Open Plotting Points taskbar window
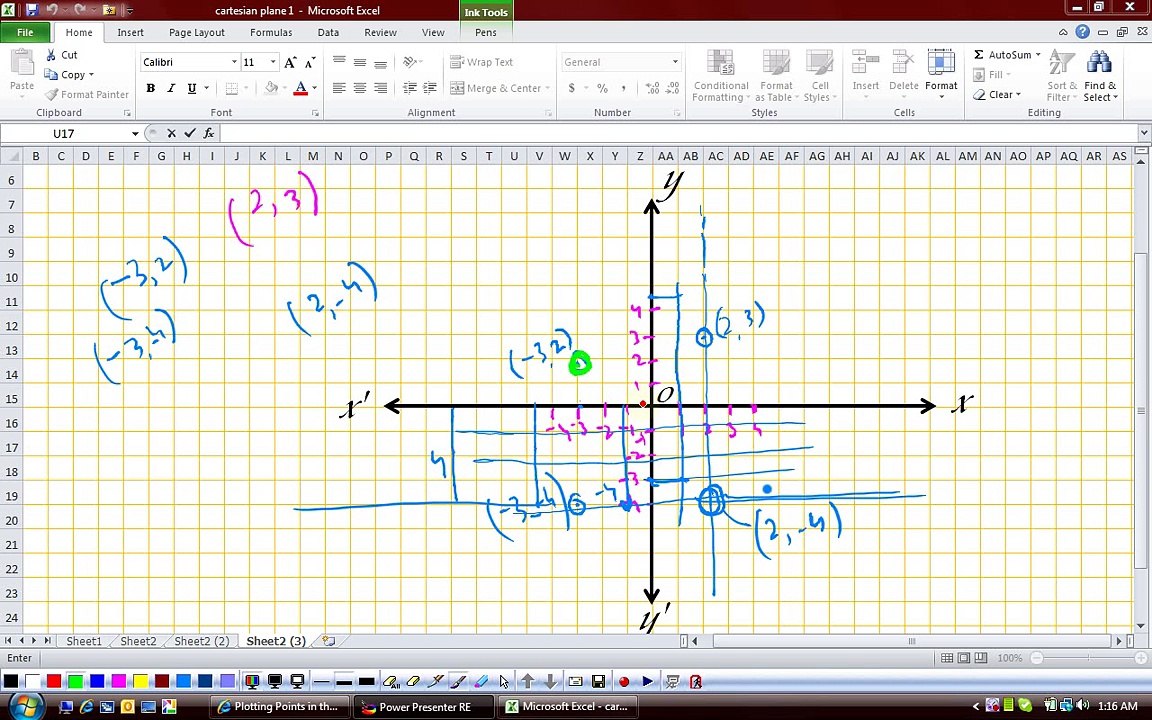Viewport: 1152px width, 720px height. tap(278, 707)
